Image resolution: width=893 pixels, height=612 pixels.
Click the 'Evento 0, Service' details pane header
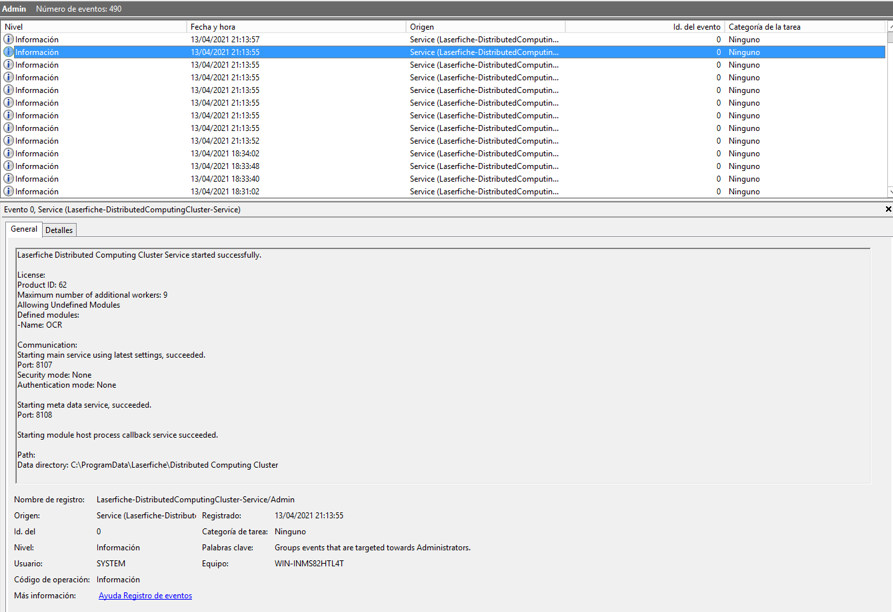[x=122, y=210]
